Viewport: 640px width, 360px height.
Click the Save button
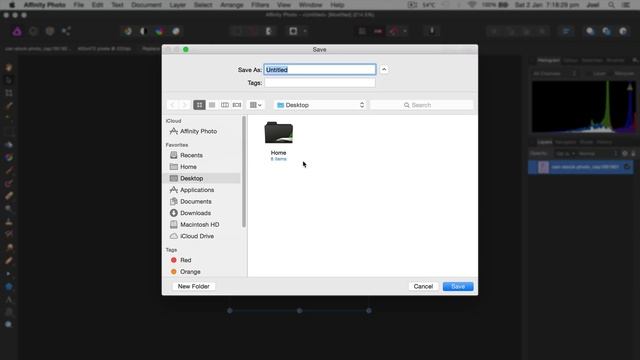click(x=458, y=287)
